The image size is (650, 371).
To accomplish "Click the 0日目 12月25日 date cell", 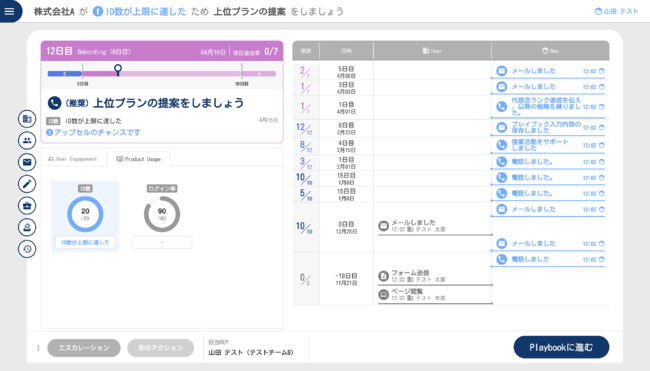I will tap(346, 228).
